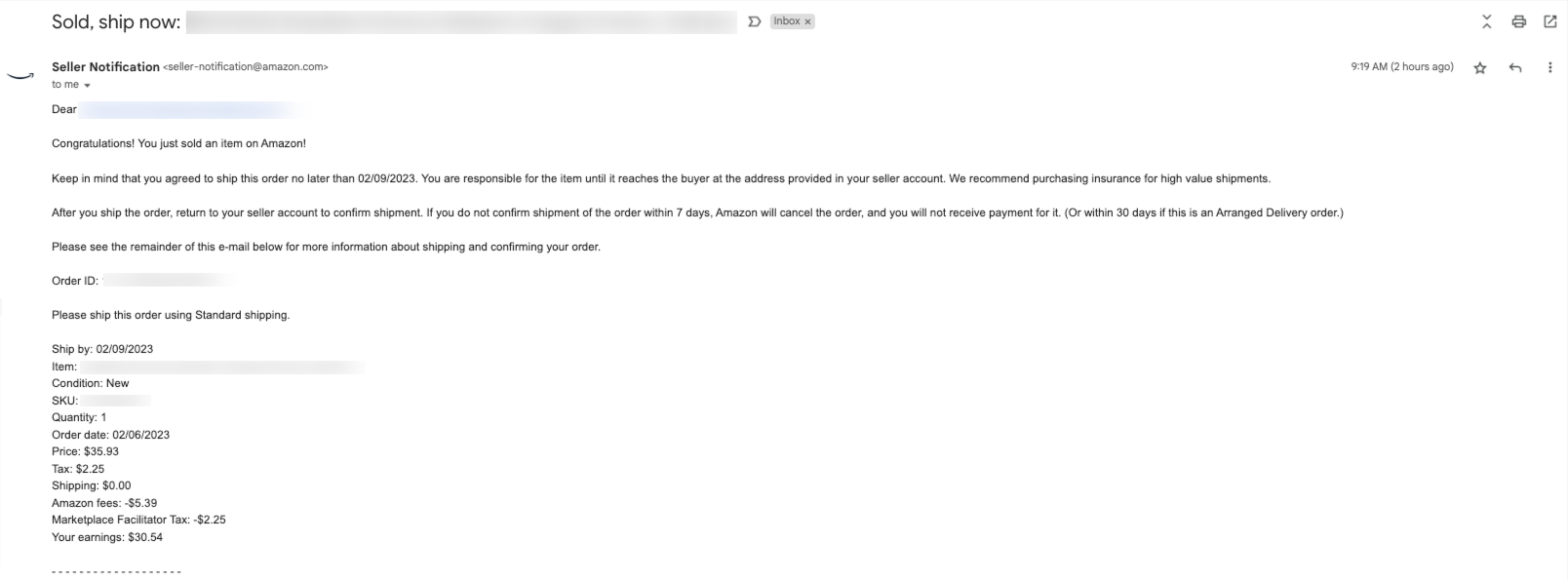Click the "Sold, ship now:" subject heading

(x=116, y=21)
